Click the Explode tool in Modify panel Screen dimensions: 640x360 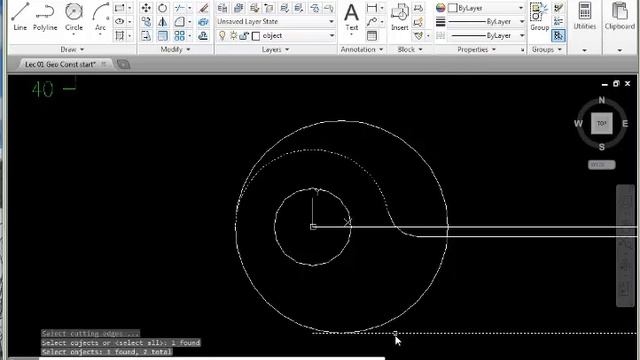[203, 22]
